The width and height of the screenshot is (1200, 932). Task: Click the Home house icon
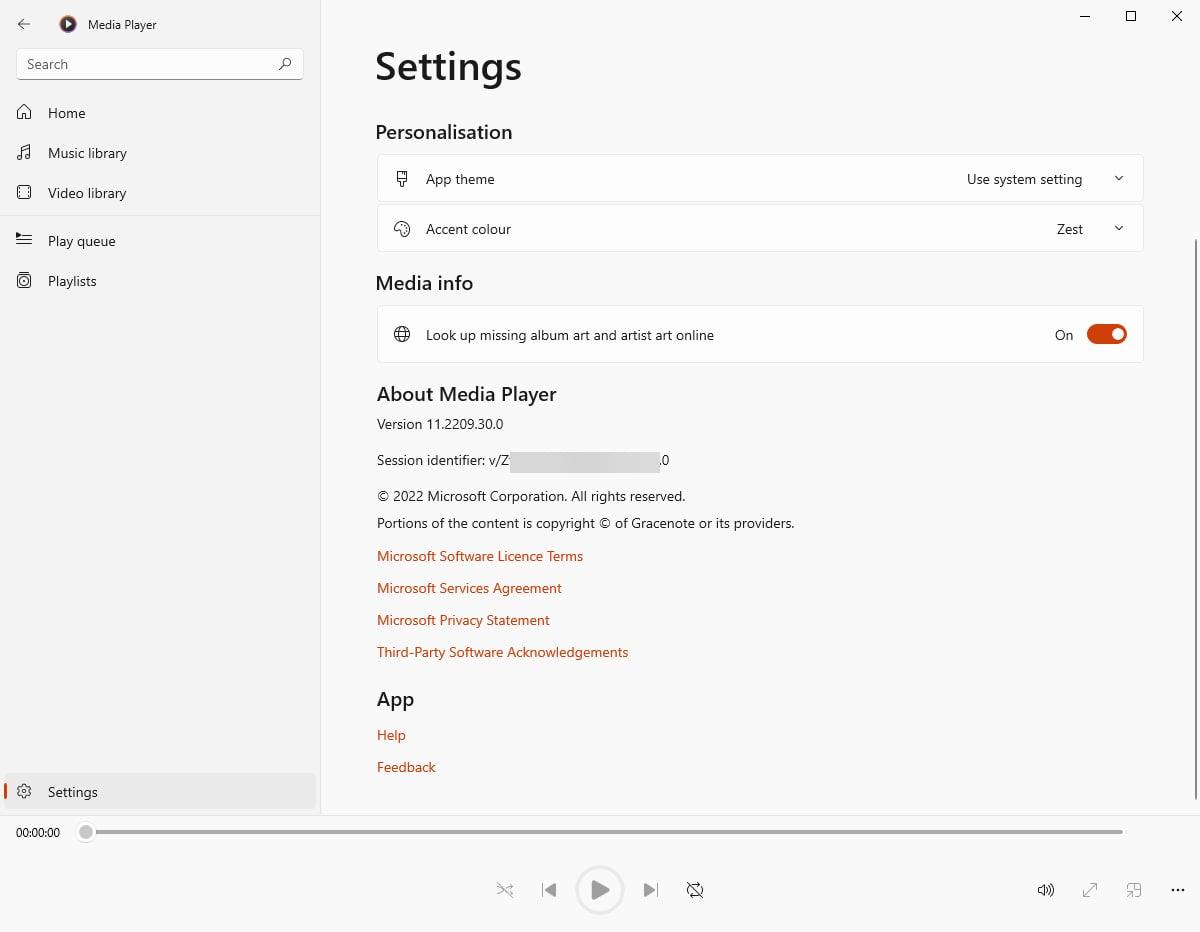click(24, 112)
